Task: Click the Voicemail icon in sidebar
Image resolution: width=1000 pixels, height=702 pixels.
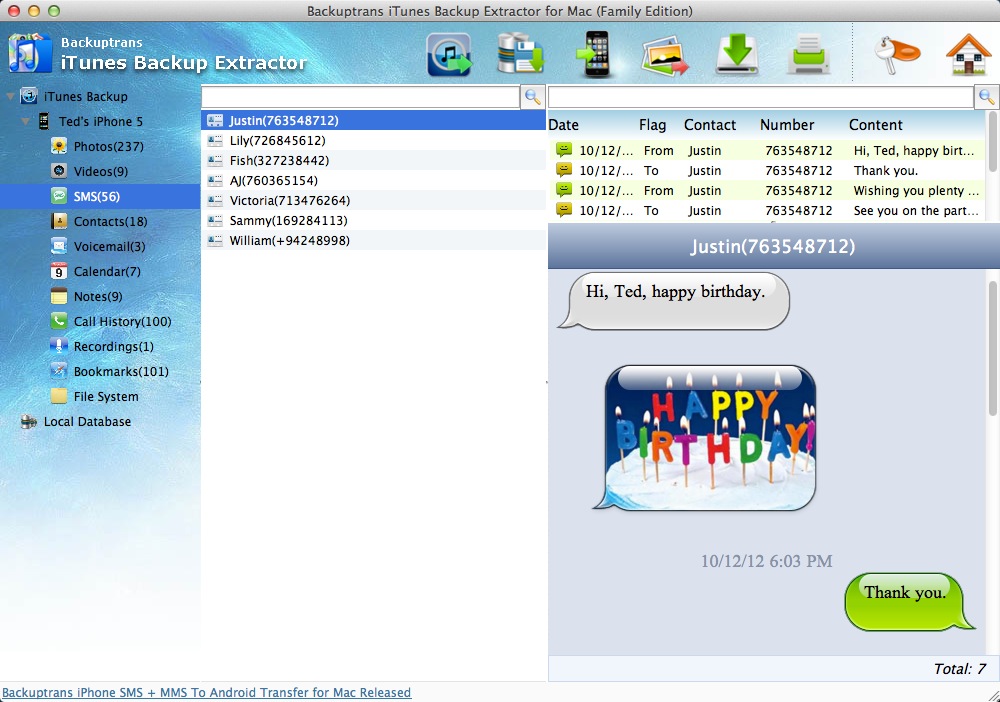Action: (59, 245)
